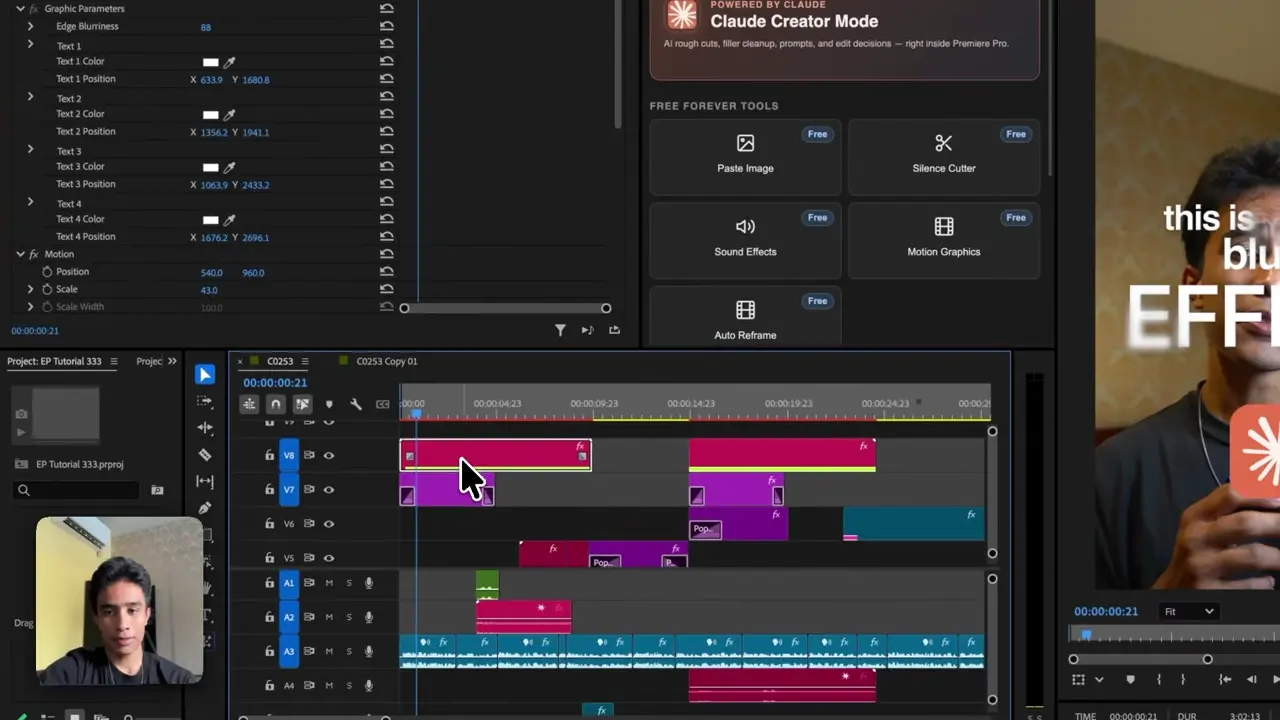Collapse Graphic Parameters section
Image resolution: width=1280 pixels, height=720 pixels.
point(20,9)
